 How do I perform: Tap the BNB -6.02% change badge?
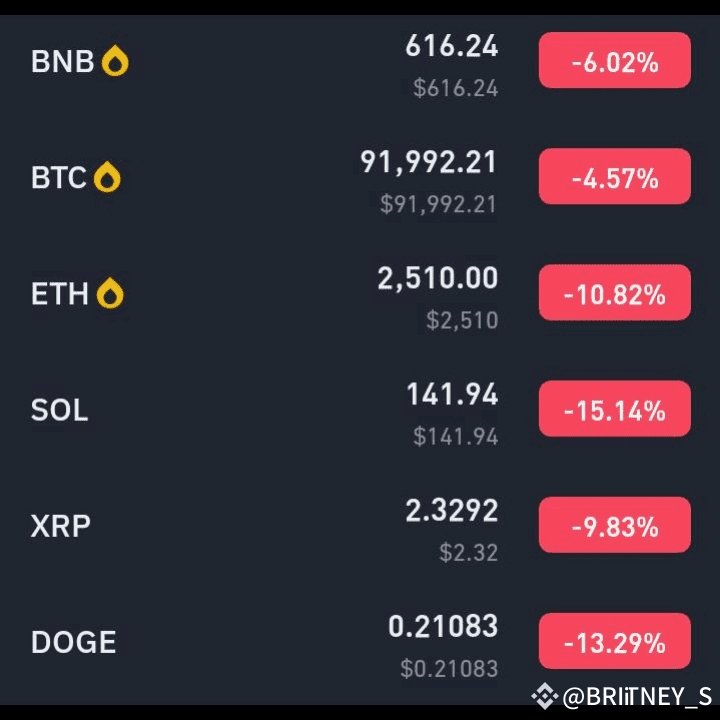[x=615, y=60]
